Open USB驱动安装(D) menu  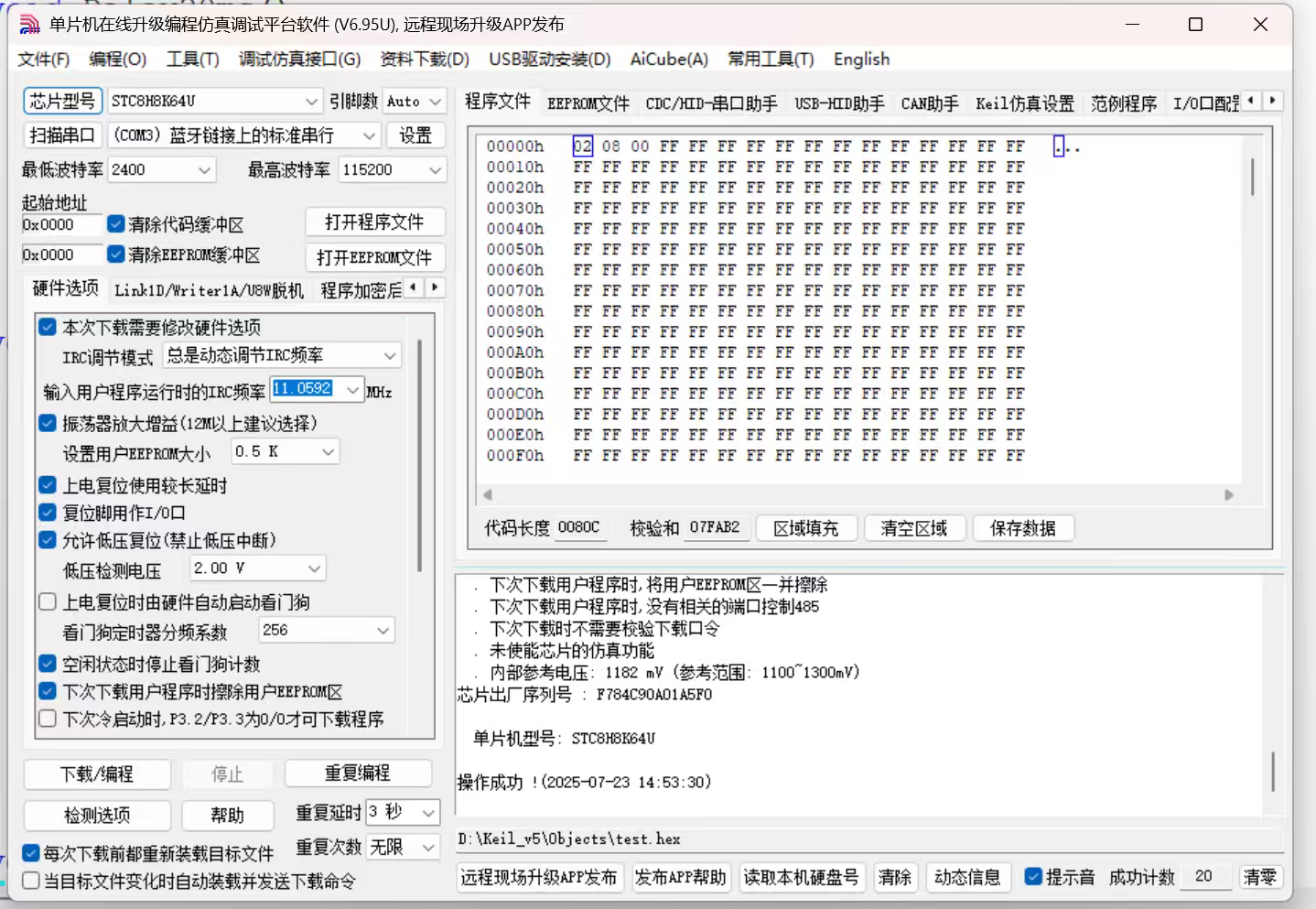click(549, 60)
